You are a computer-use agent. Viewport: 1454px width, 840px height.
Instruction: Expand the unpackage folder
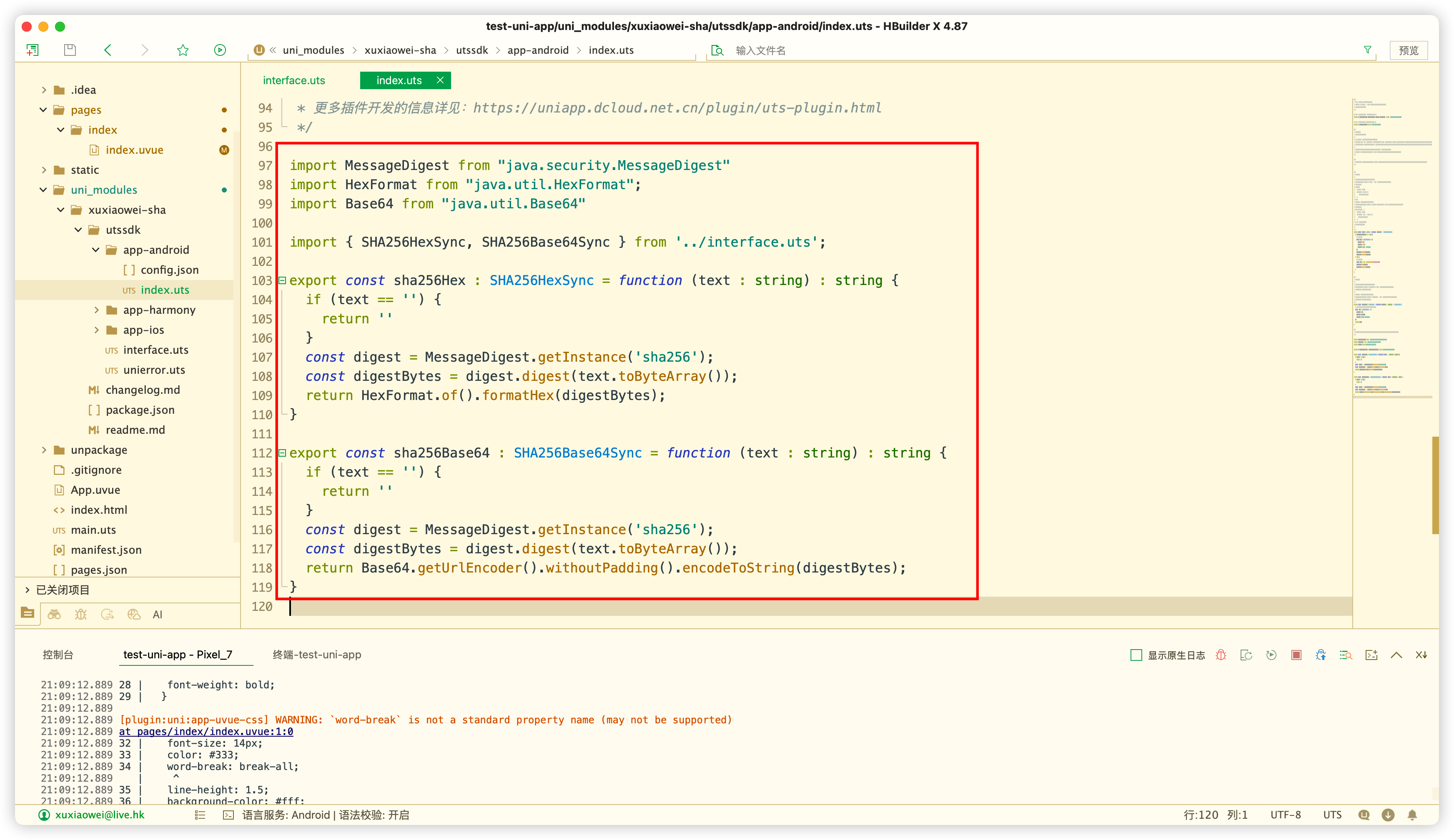click(x=44, y=450)
